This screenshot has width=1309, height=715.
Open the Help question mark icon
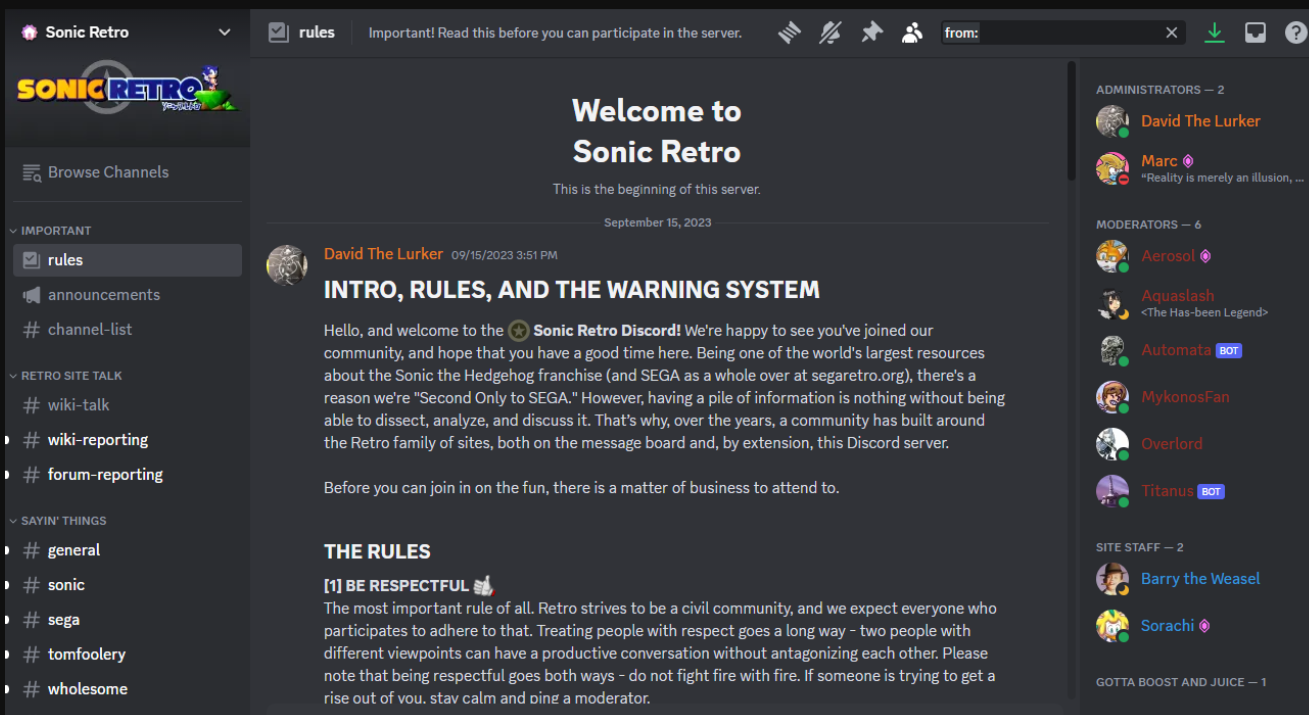(x=1296, y=33)
